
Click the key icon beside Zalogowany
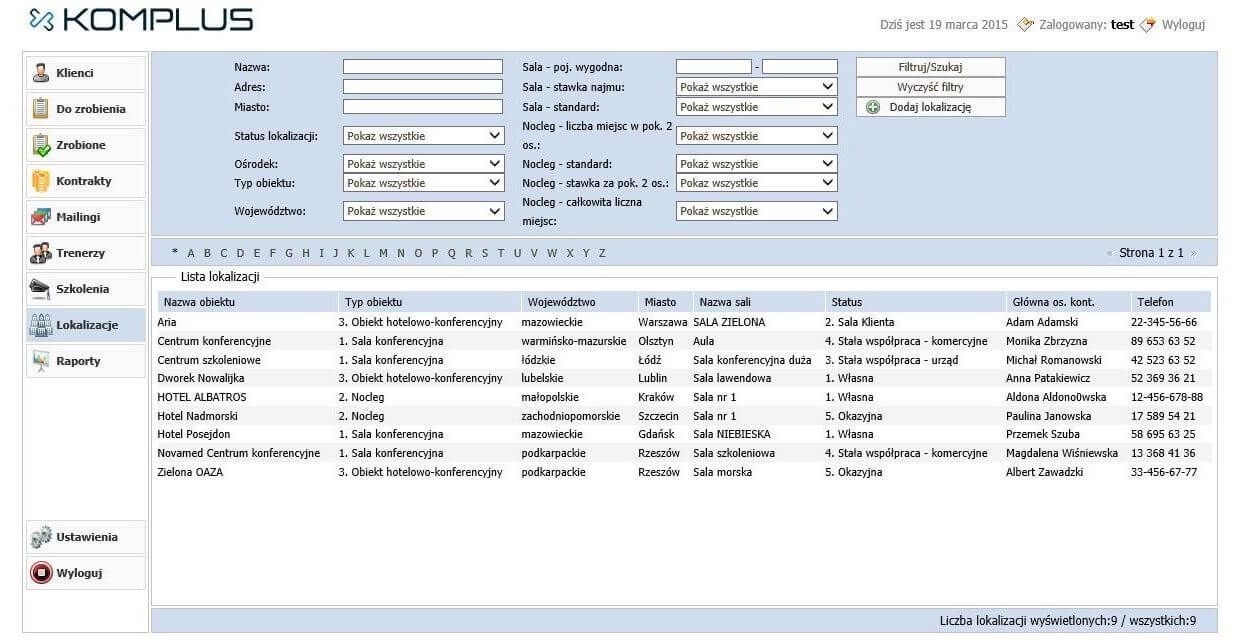[1025, 24]
